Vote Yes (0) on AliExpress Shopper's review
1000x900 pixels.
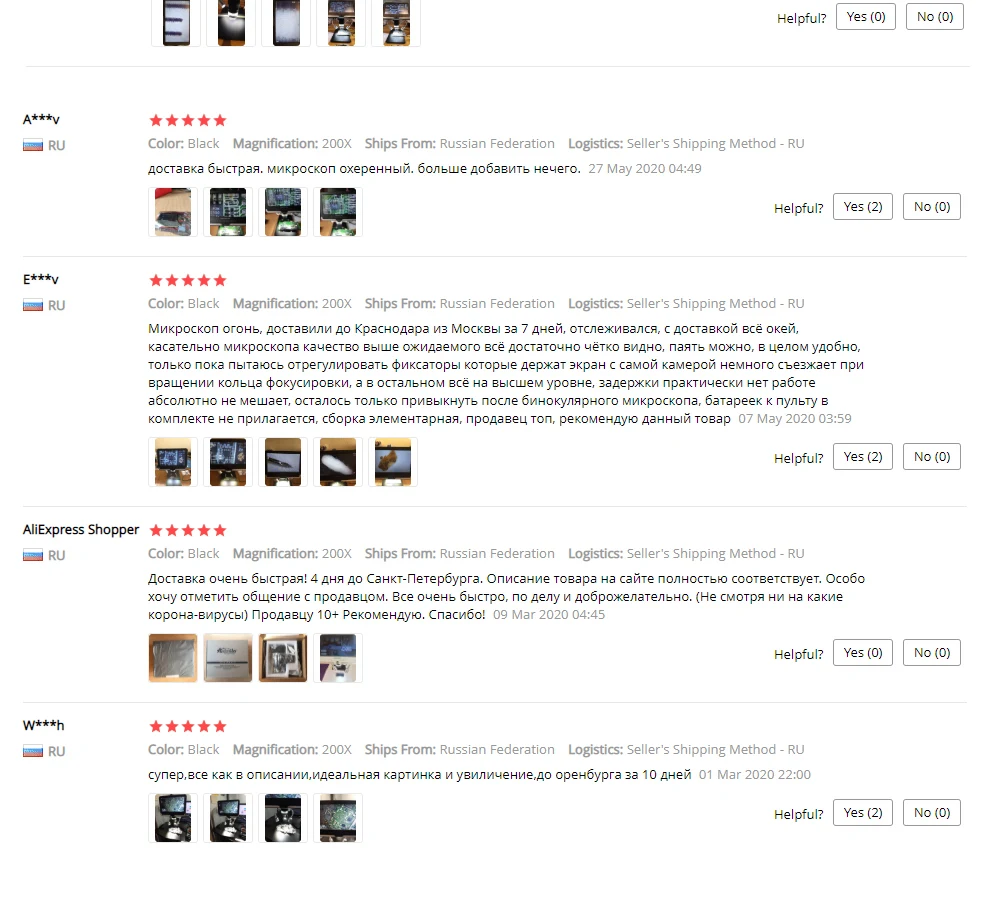862,653
